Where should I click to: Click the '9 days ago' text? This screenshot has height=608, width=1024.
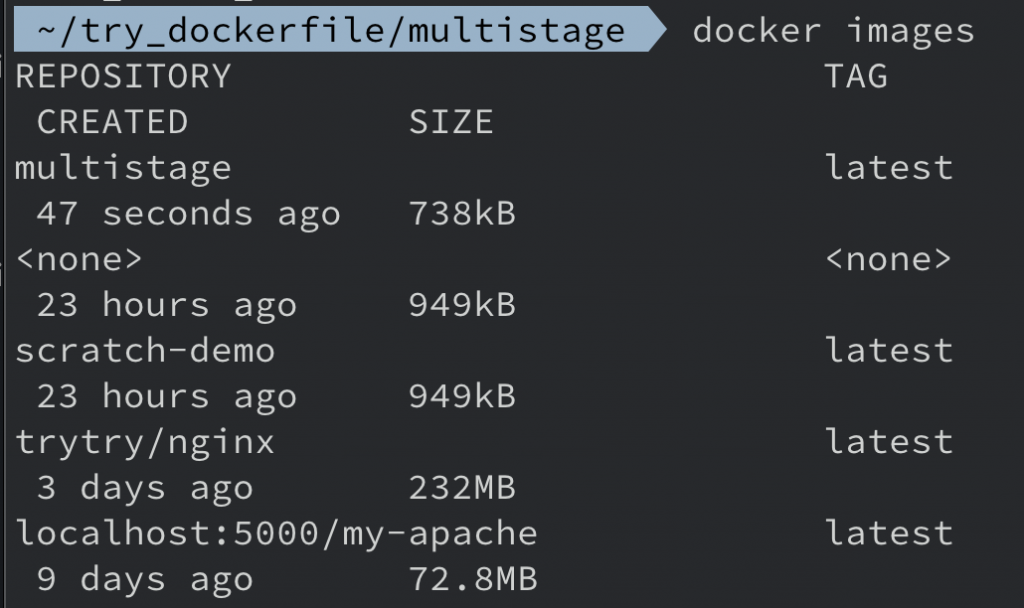pos(145,579)
